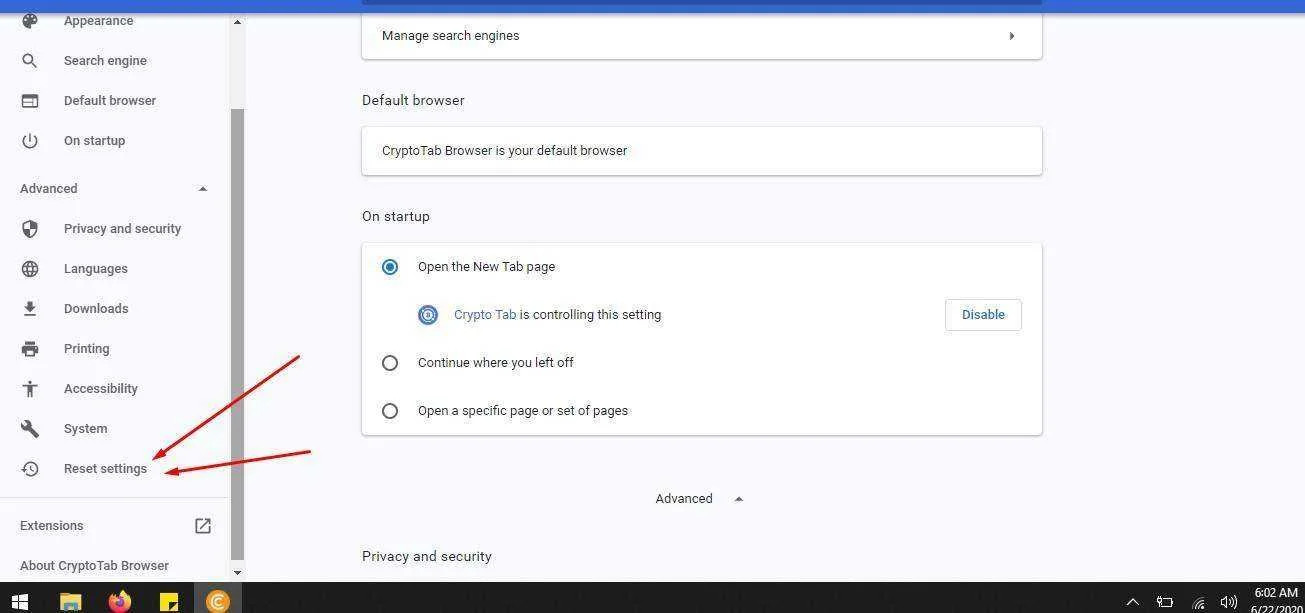Launch Firefox from the taskbar

point(120,601)
